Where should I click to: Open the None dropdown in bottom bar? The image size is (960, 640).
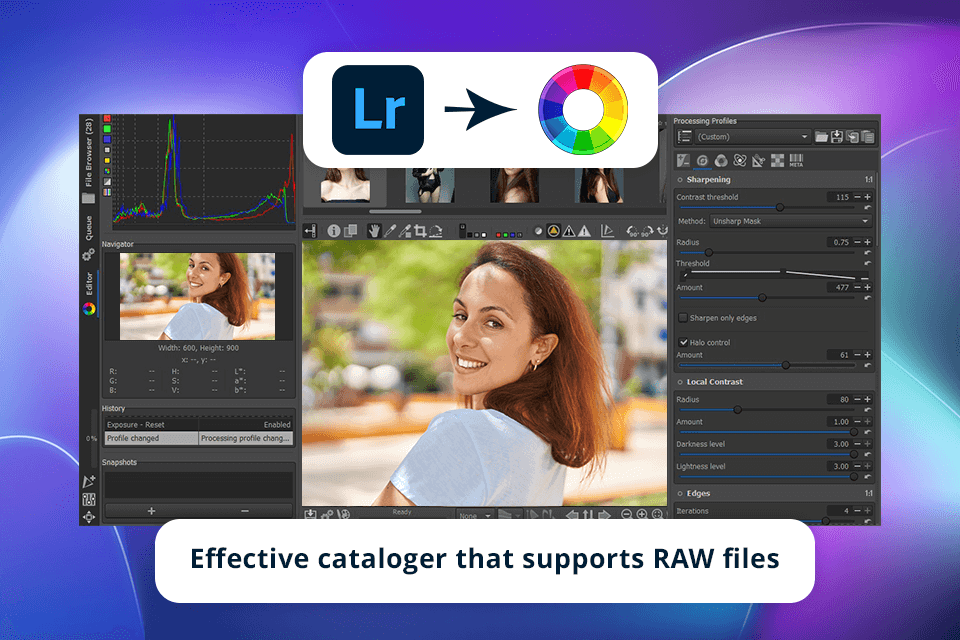pyautogui.click(x=474, y=515)
